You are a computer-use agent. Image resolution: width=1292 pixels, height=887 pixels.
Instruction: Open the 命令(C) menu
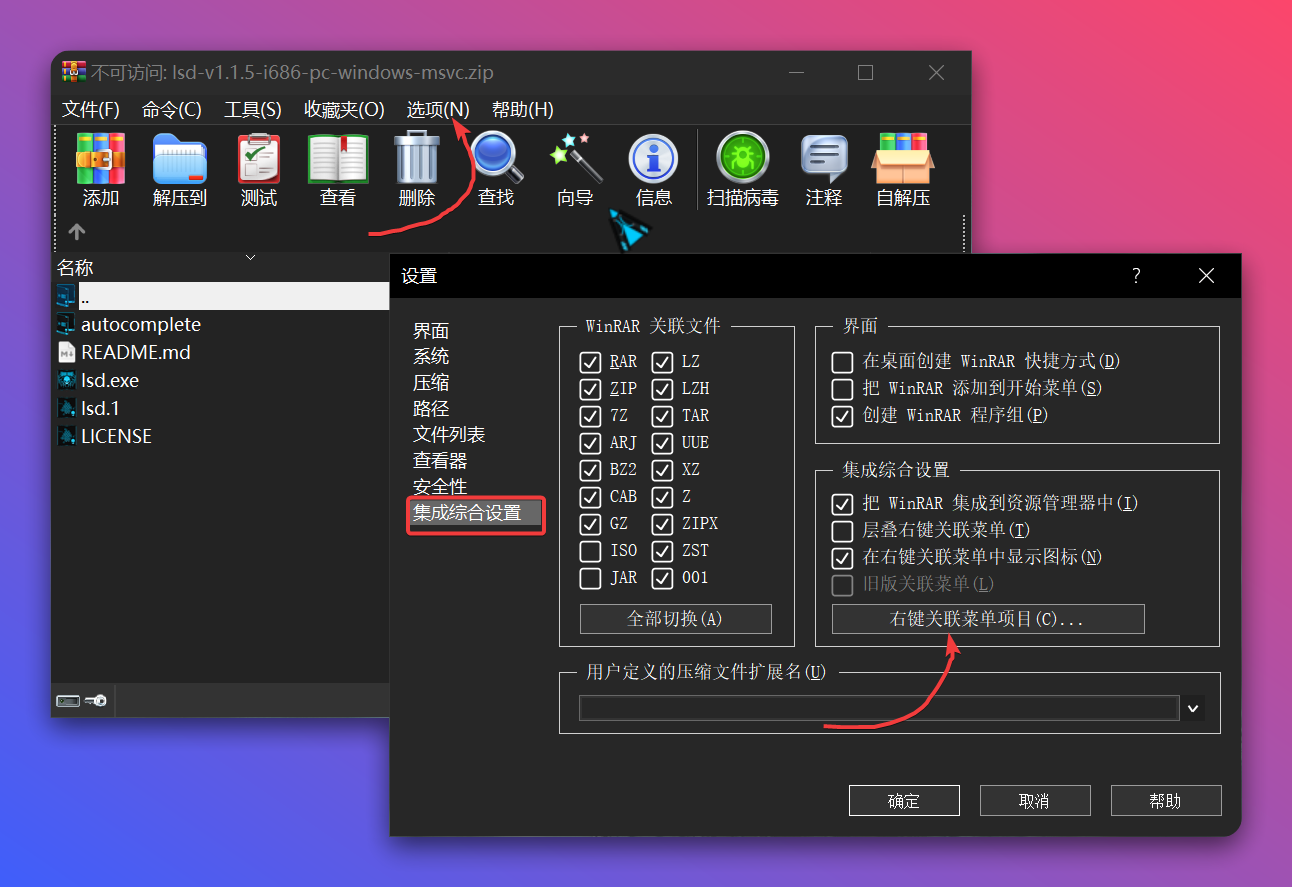click(x=172, y=109)
